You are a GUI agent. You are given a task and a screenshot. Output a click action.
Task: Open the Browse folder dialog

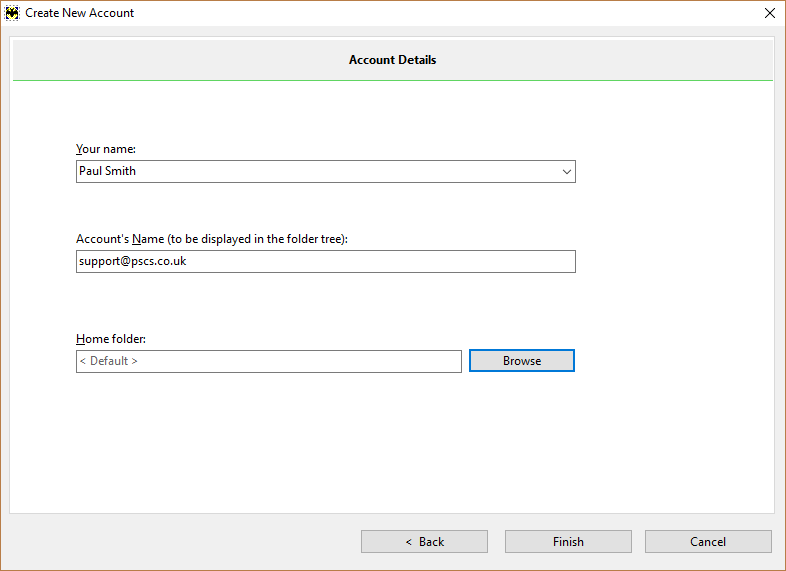tap(522, 361)
